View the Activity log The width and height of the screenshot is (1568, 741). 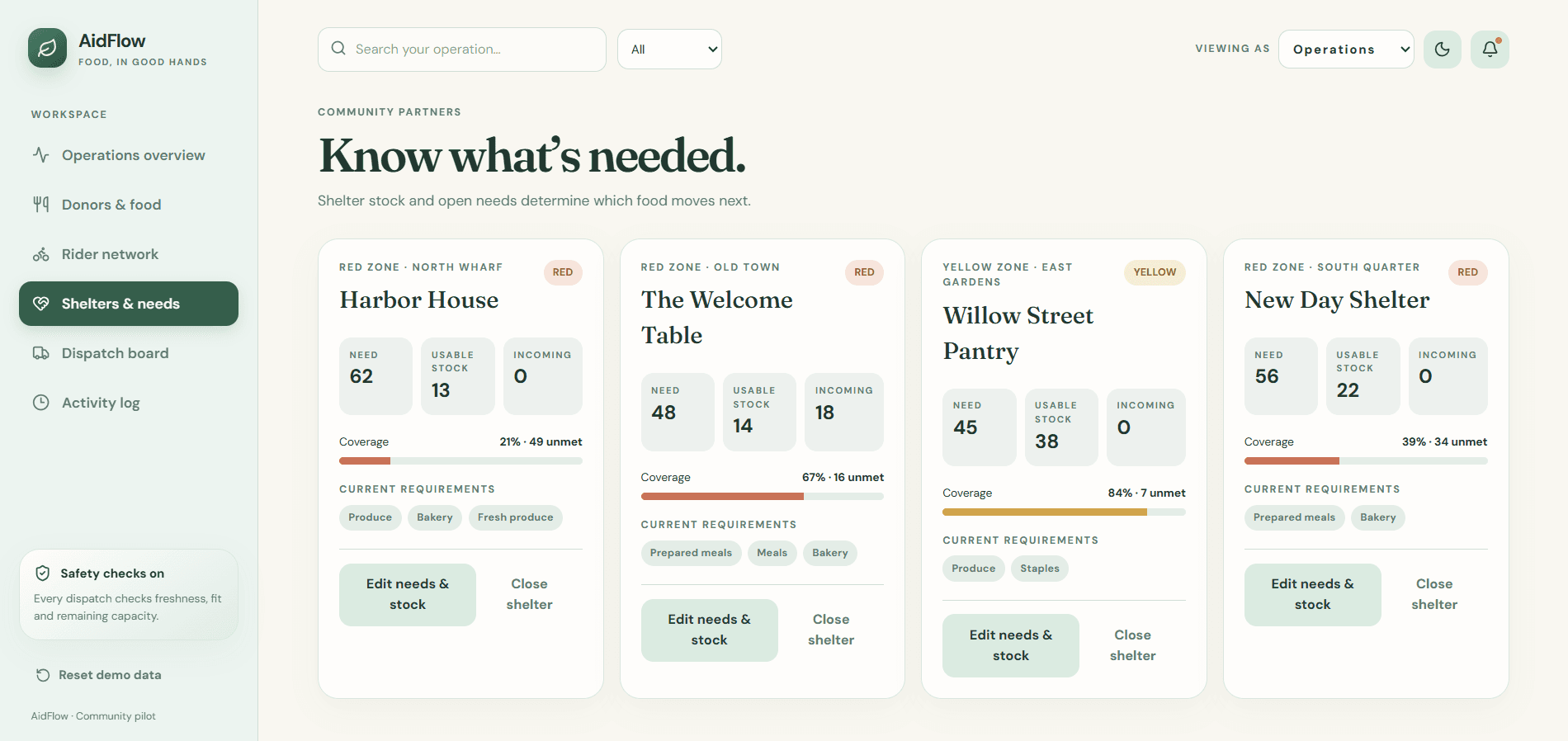129,403
